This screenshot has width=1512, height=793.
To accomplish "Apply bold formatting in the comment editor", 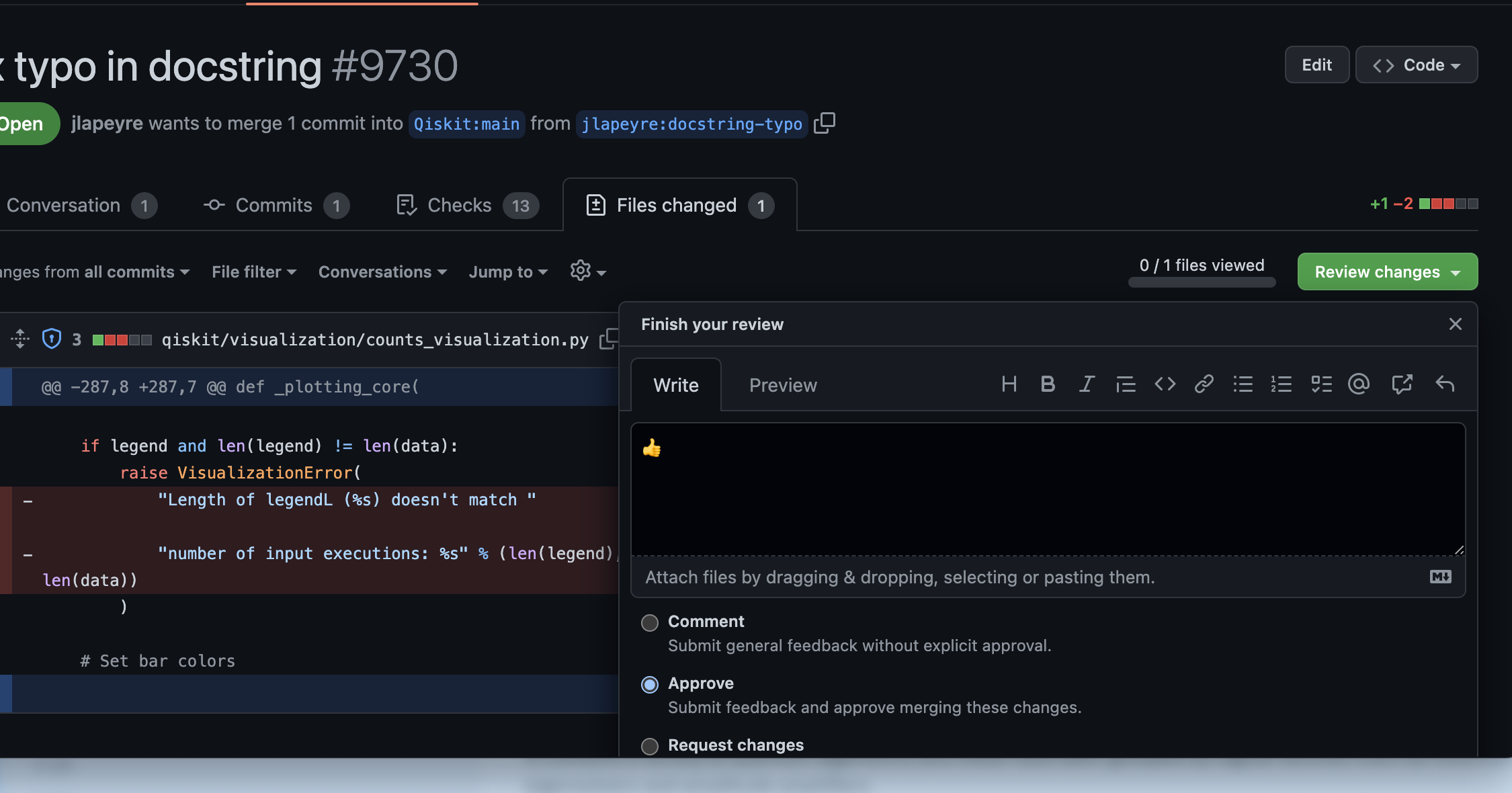I will 1047,384.
